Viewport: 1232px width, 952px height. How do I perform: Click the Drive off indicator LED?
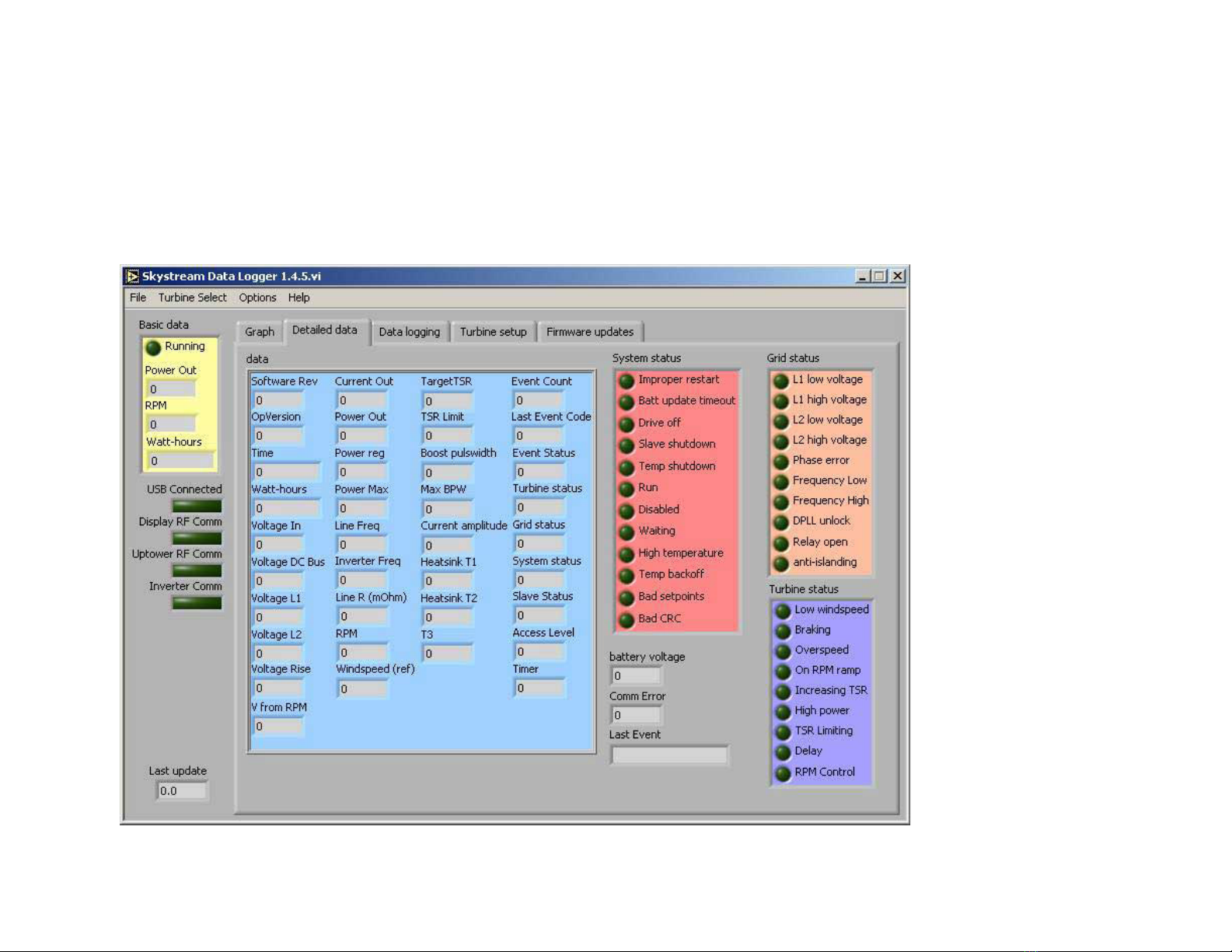point(626,424)
